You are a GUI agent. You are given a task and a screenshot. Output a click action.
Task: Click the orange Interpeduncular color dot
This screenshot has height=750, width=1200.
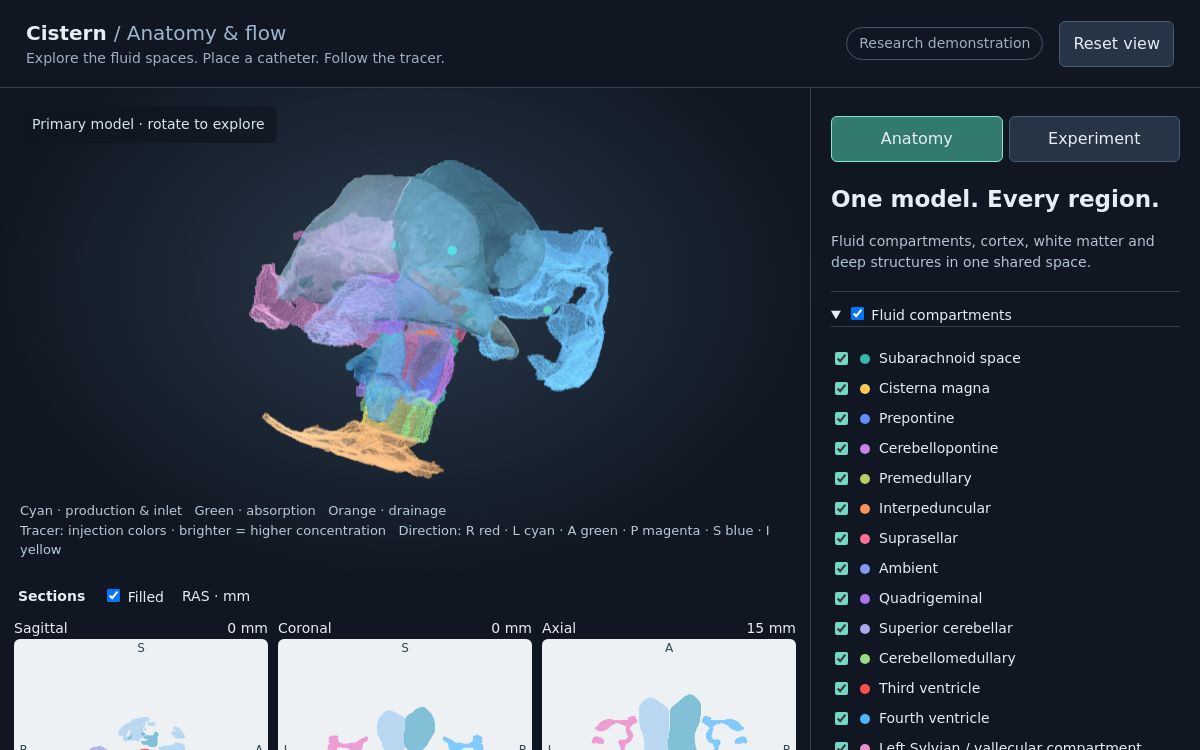click(865, 509)
